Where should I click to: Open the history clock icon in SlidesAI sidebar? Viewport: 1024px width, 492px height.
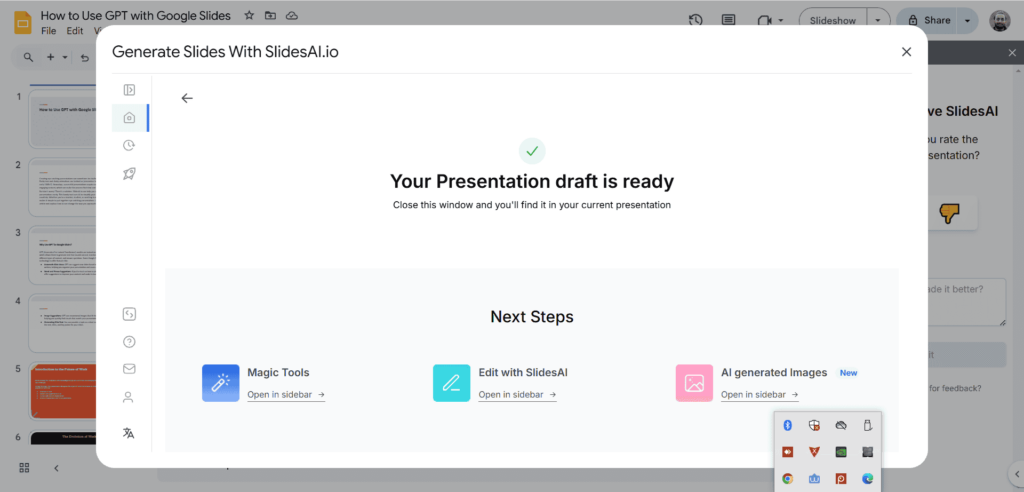(x=129, y=146)
